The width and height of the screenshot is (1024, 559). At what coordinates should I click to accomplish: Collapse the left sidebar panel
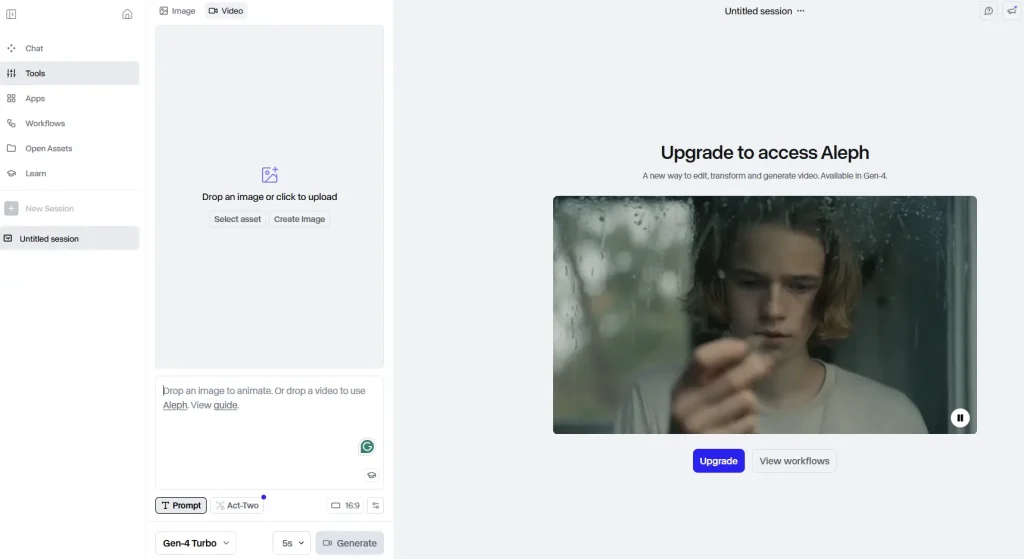(x=11, y=14)
